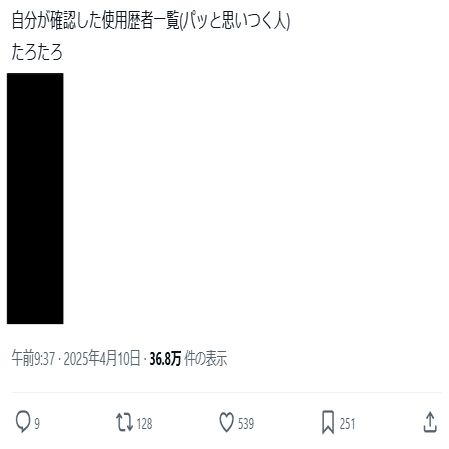Open the 午前9:37 timestamp link

tap(33, 359)
